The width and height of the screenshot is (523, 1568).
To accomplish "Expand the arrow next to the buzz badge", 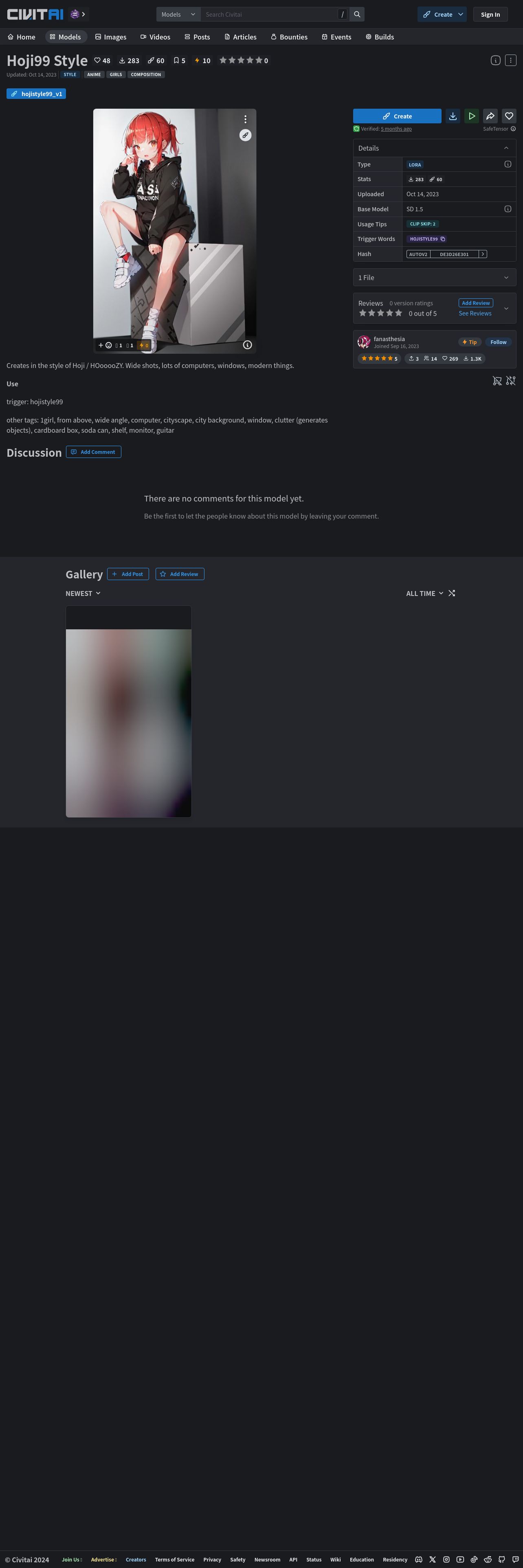I will click(x=84, y=14).
